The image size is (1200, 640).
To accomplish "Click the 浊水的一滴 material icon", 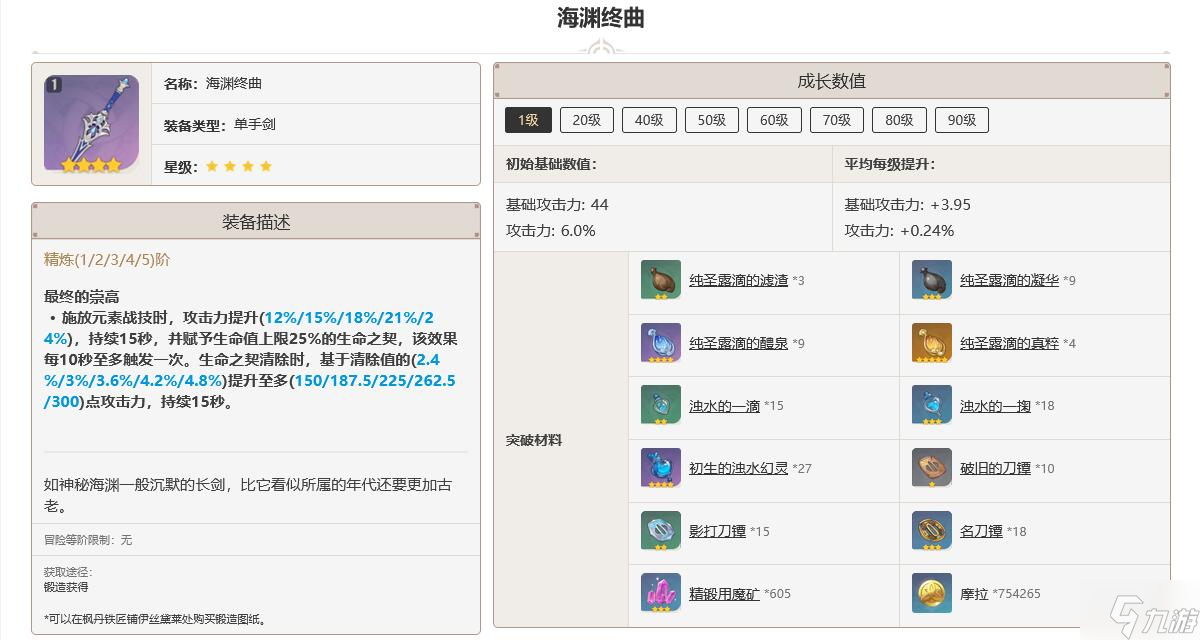I will 661,405.
